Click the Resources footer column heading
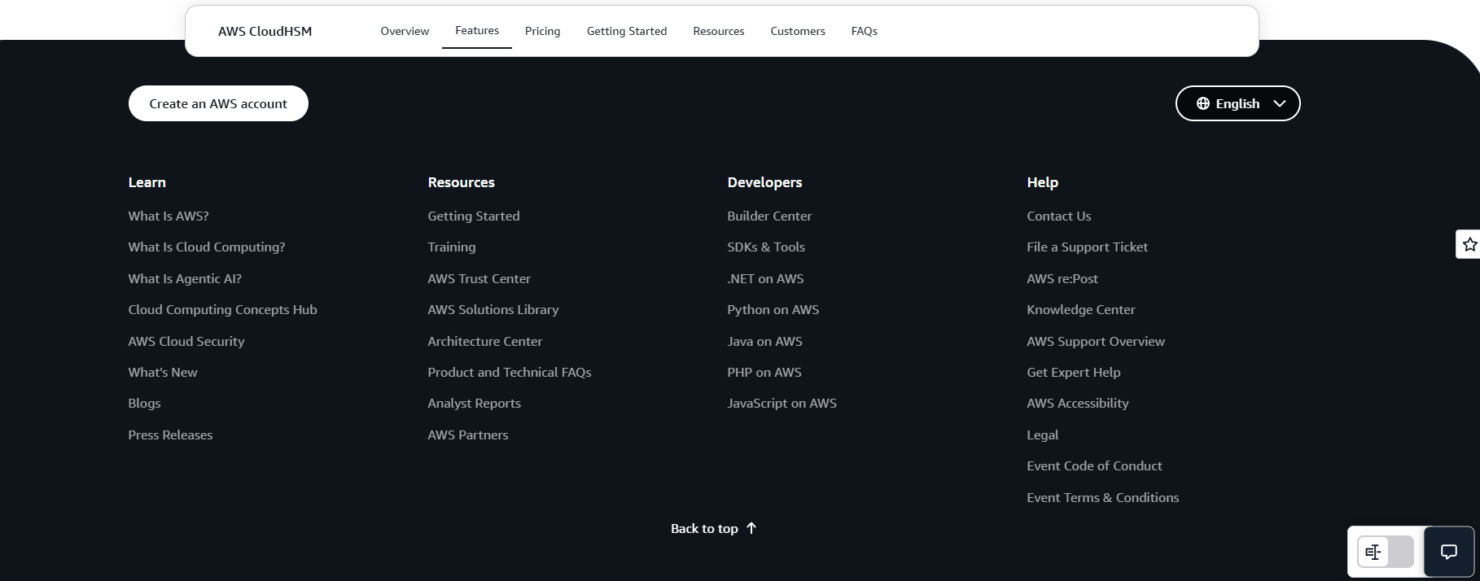 pos(461,182)
